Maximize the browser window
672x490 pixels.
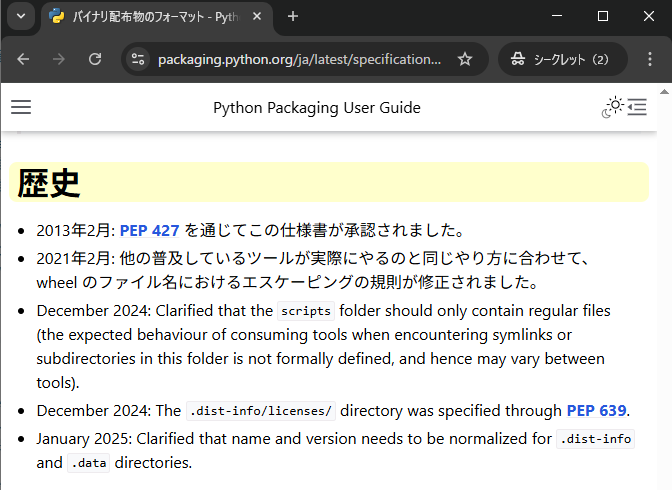[x=603, y=16]
